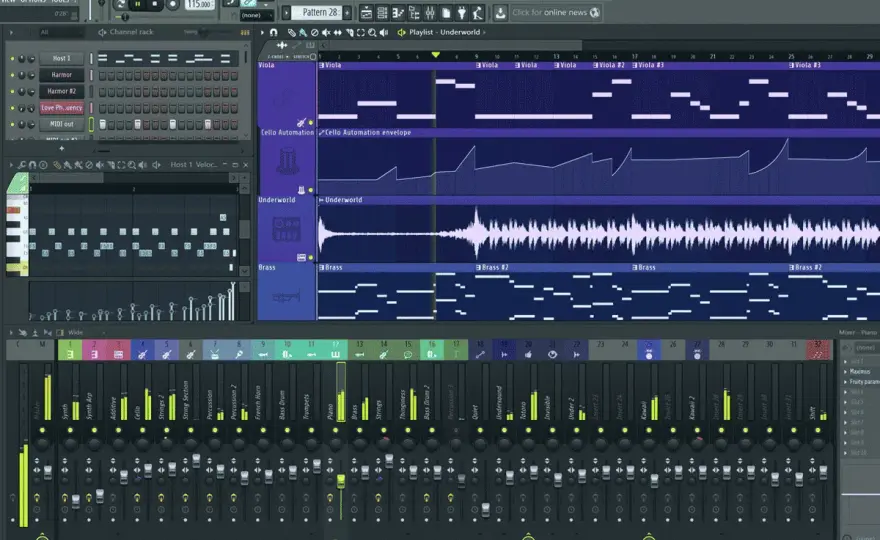880x540 pixels.
Task: Click the Playlist - Underworld title
Action: (x=444, y=32)
